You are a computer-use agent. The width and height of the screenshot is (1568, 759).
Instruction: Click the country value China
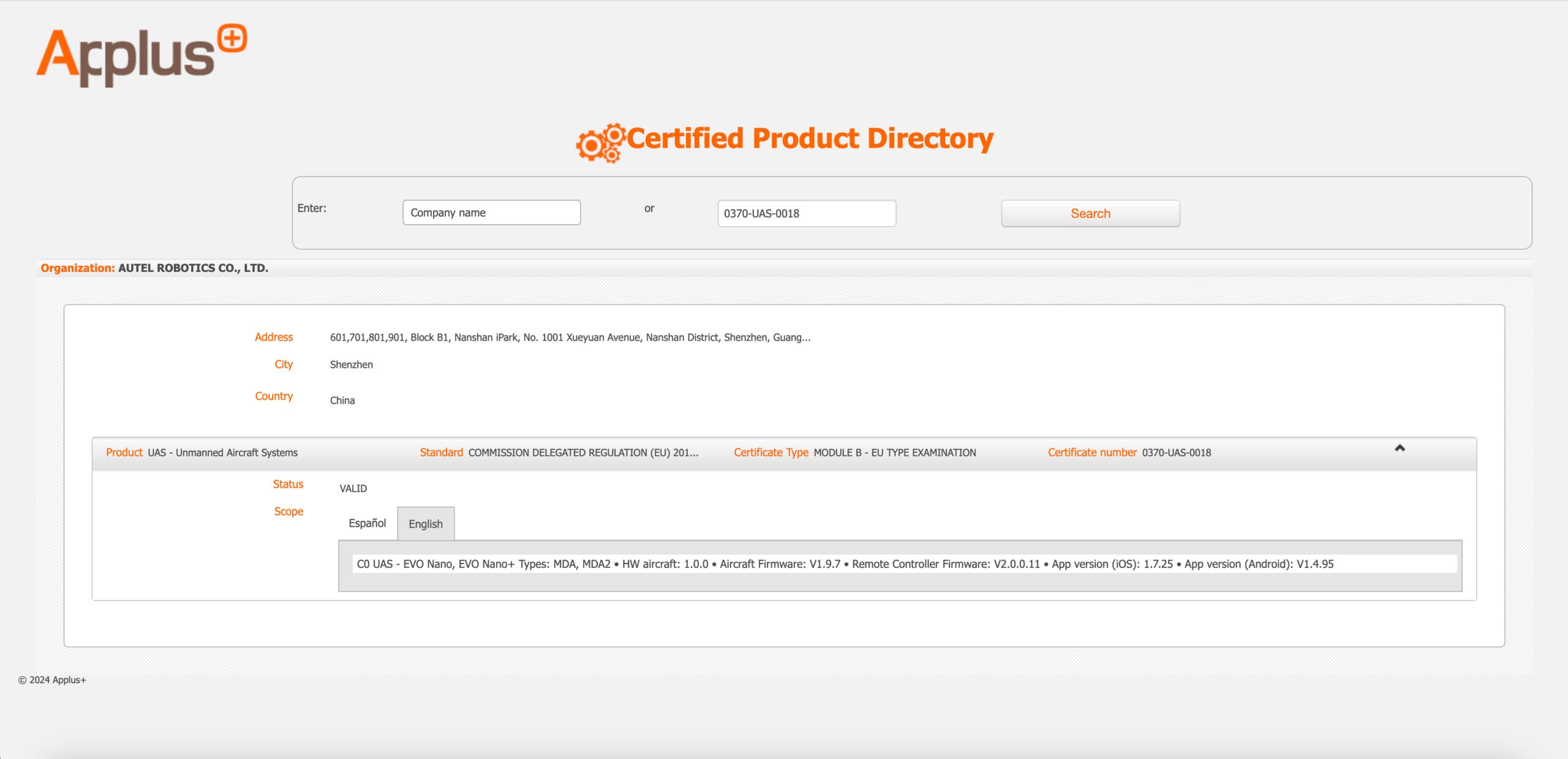click(342, 400)
